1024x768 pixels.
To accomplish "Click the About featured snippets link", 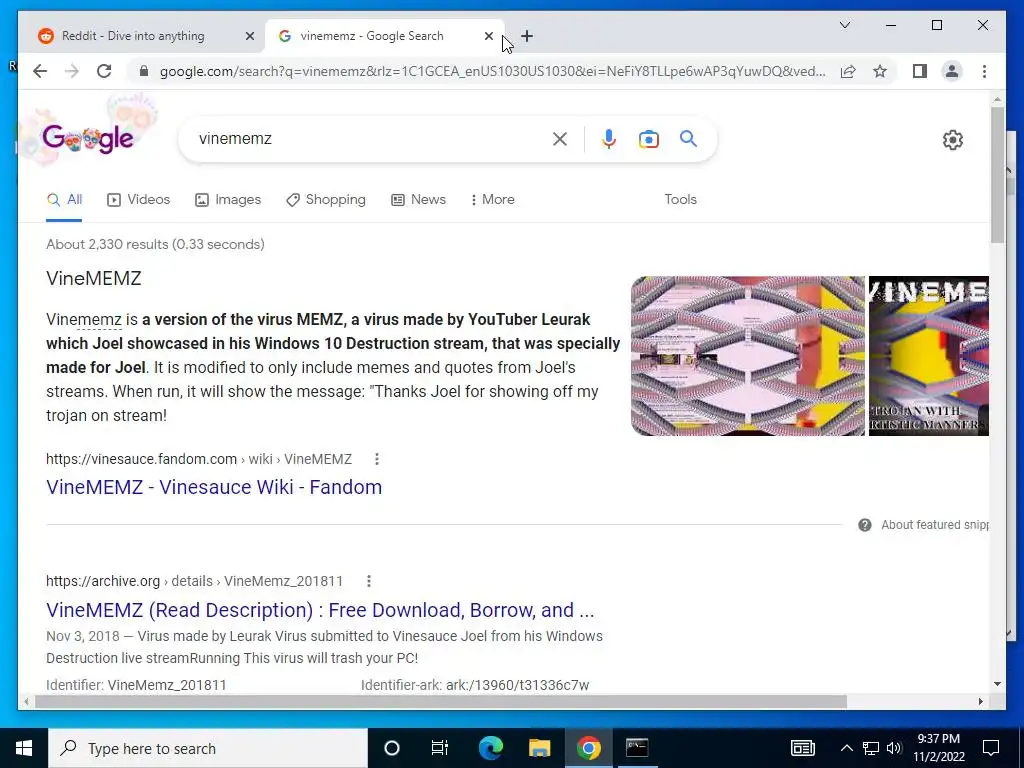I will tap(935, 525).
